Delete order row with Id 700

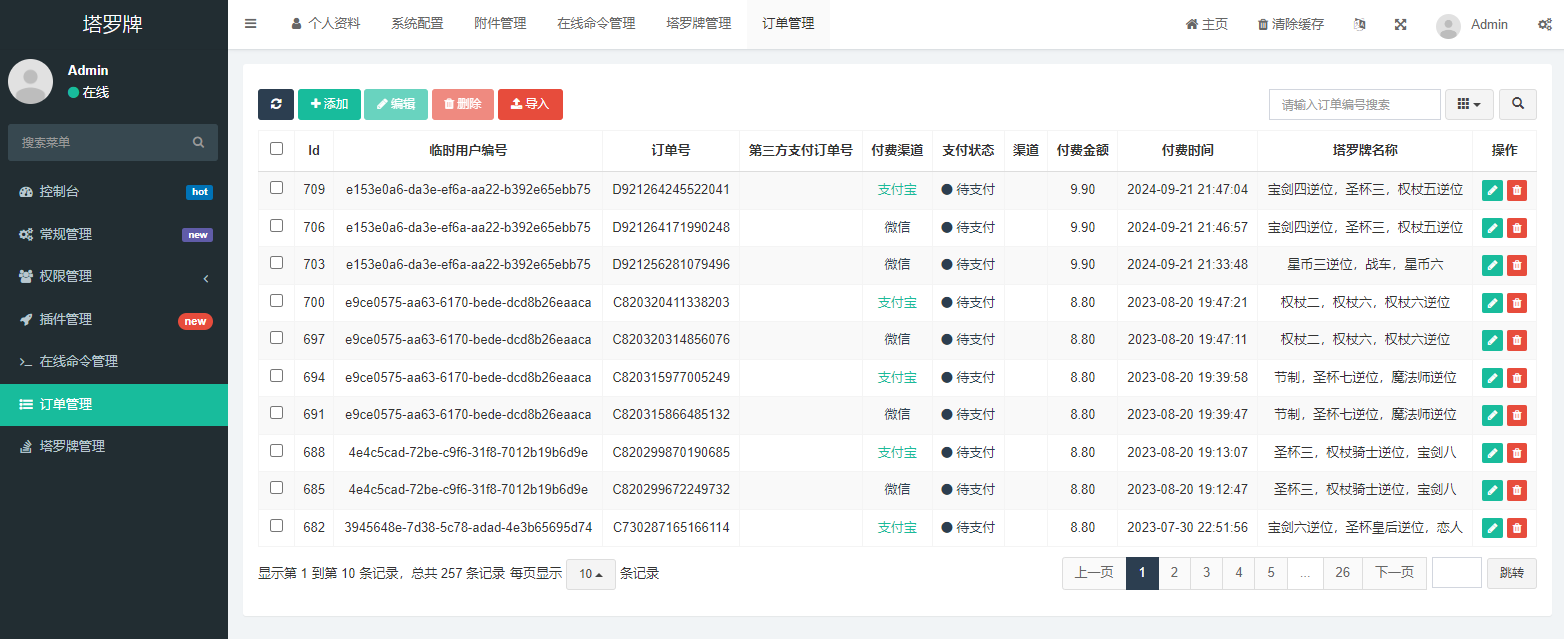[1517, 303]
